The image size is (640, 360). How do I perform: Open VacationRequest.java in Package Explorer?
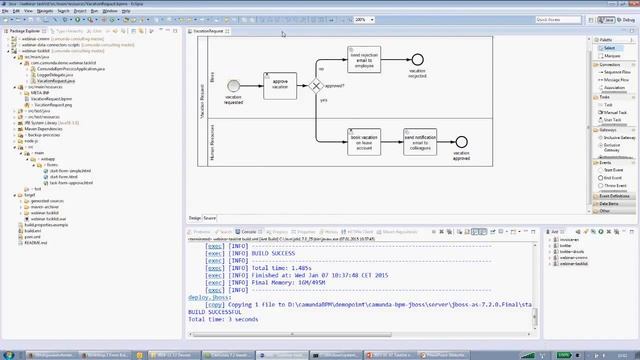coord(56,81)
